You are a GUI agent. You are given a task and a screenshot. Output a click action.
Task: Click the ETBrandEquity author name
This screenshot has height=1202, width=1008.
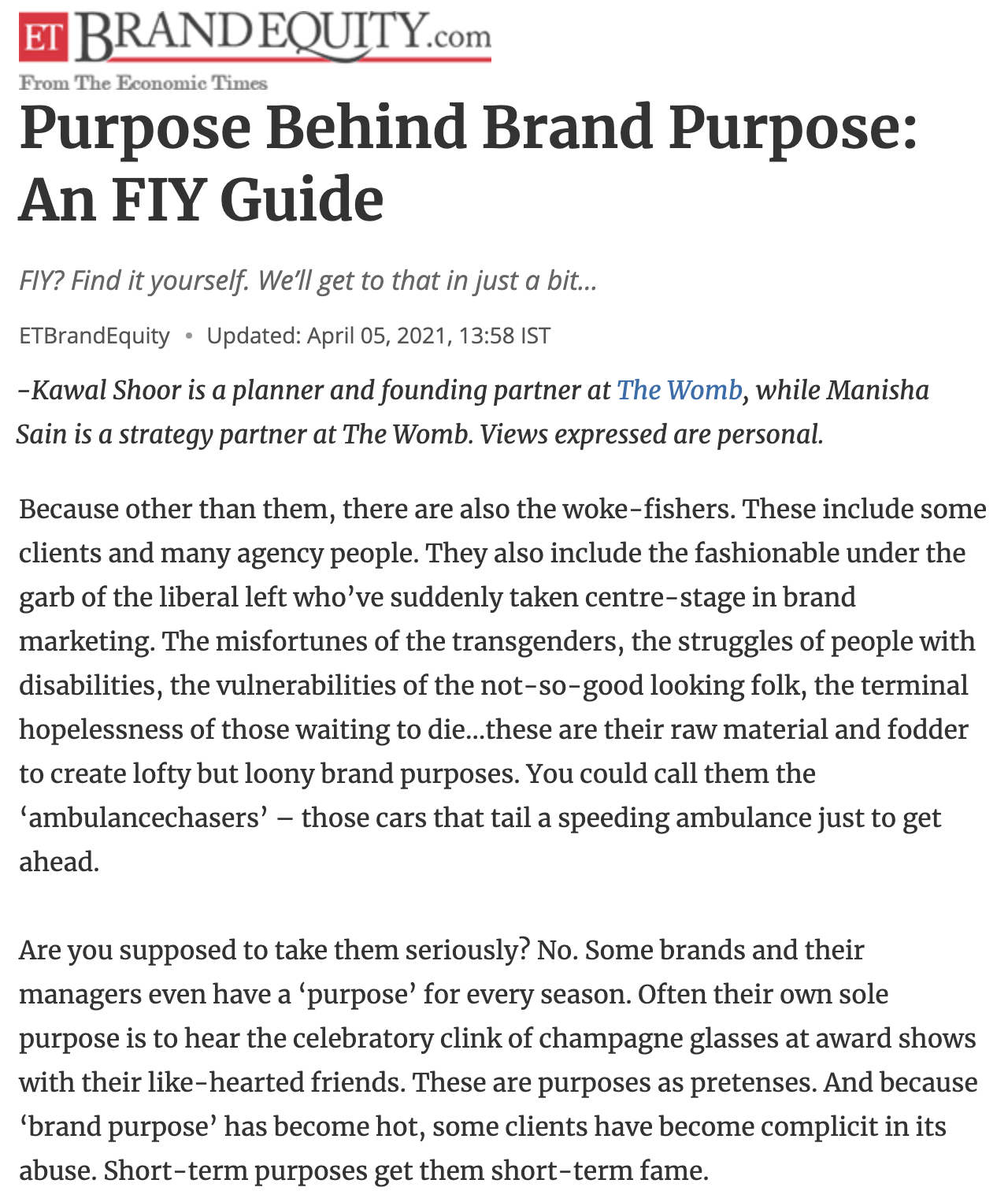pos(94,336)
